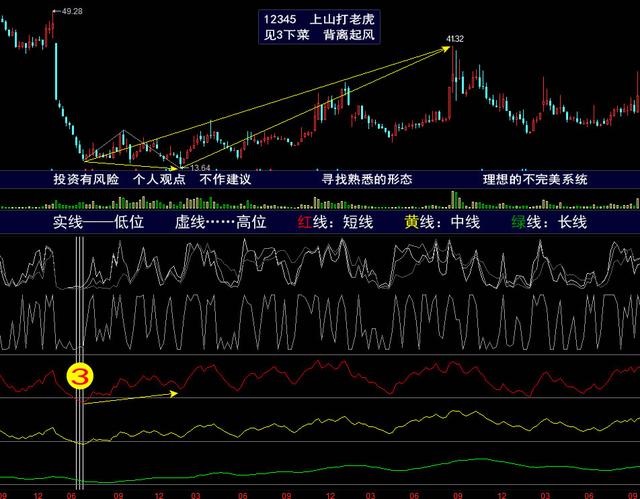Viewport: 640px width, 499px height.
Task: Click the '黄线:中线' legend entry
Action: pos(442,222)
